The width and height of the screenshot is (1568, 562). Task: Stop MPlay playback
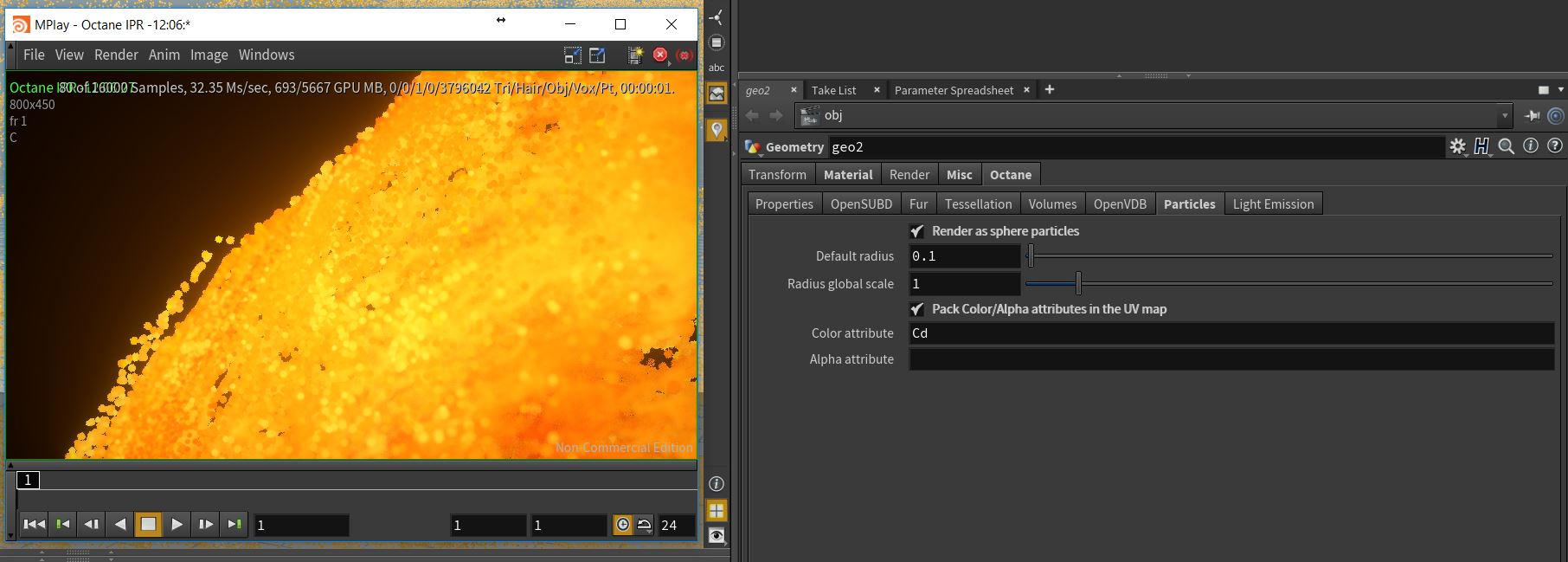point(148,524)
